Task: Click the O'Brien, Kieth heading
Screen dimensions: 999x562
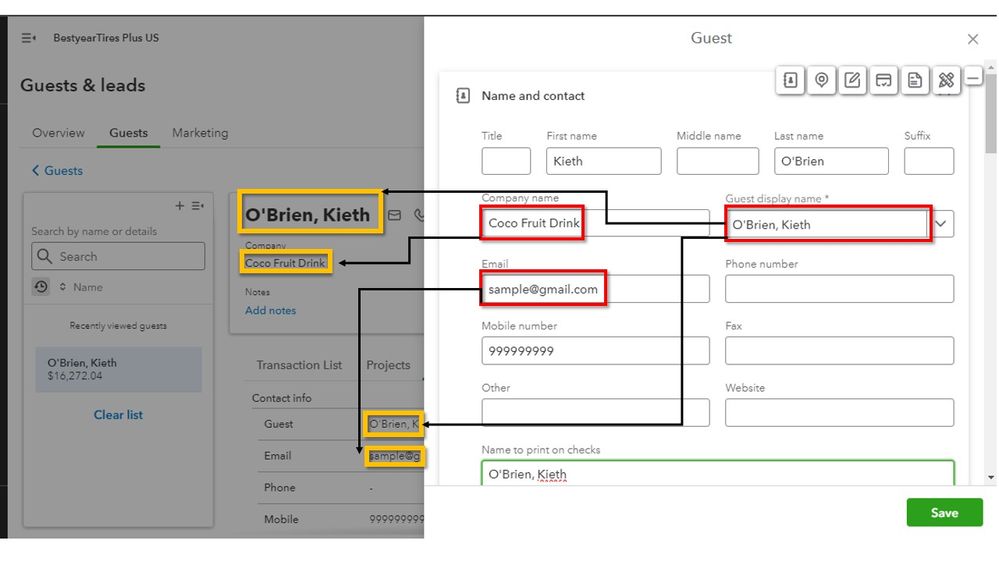Action: tap(308, 215)
